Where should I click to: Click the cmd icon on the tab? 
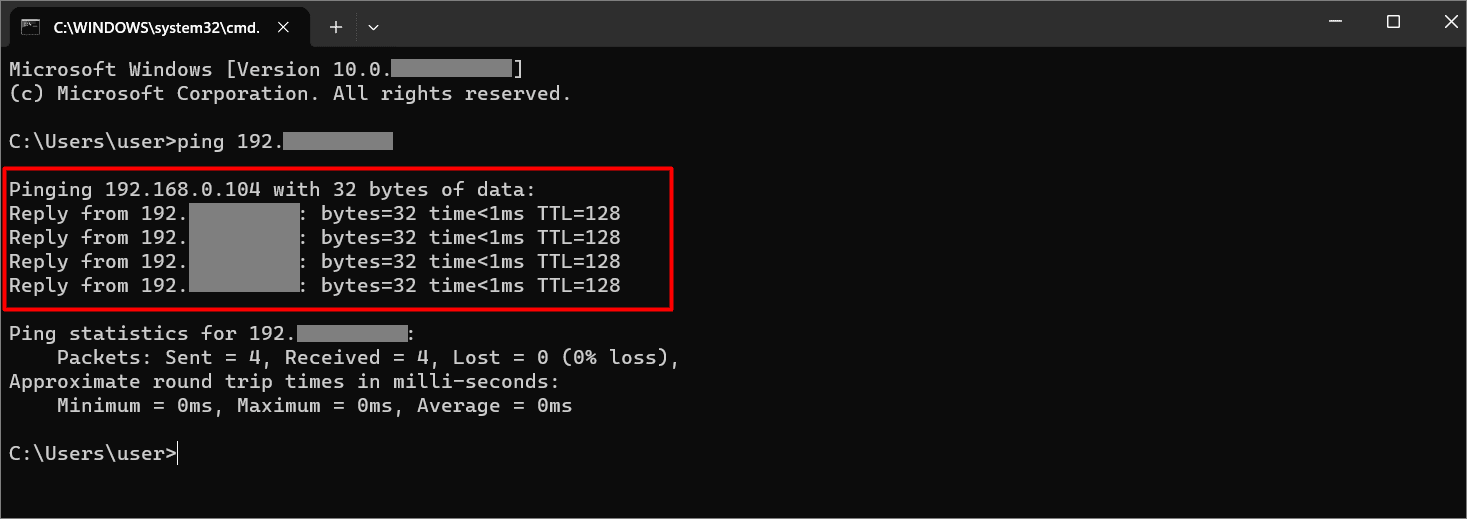[30, 27]
